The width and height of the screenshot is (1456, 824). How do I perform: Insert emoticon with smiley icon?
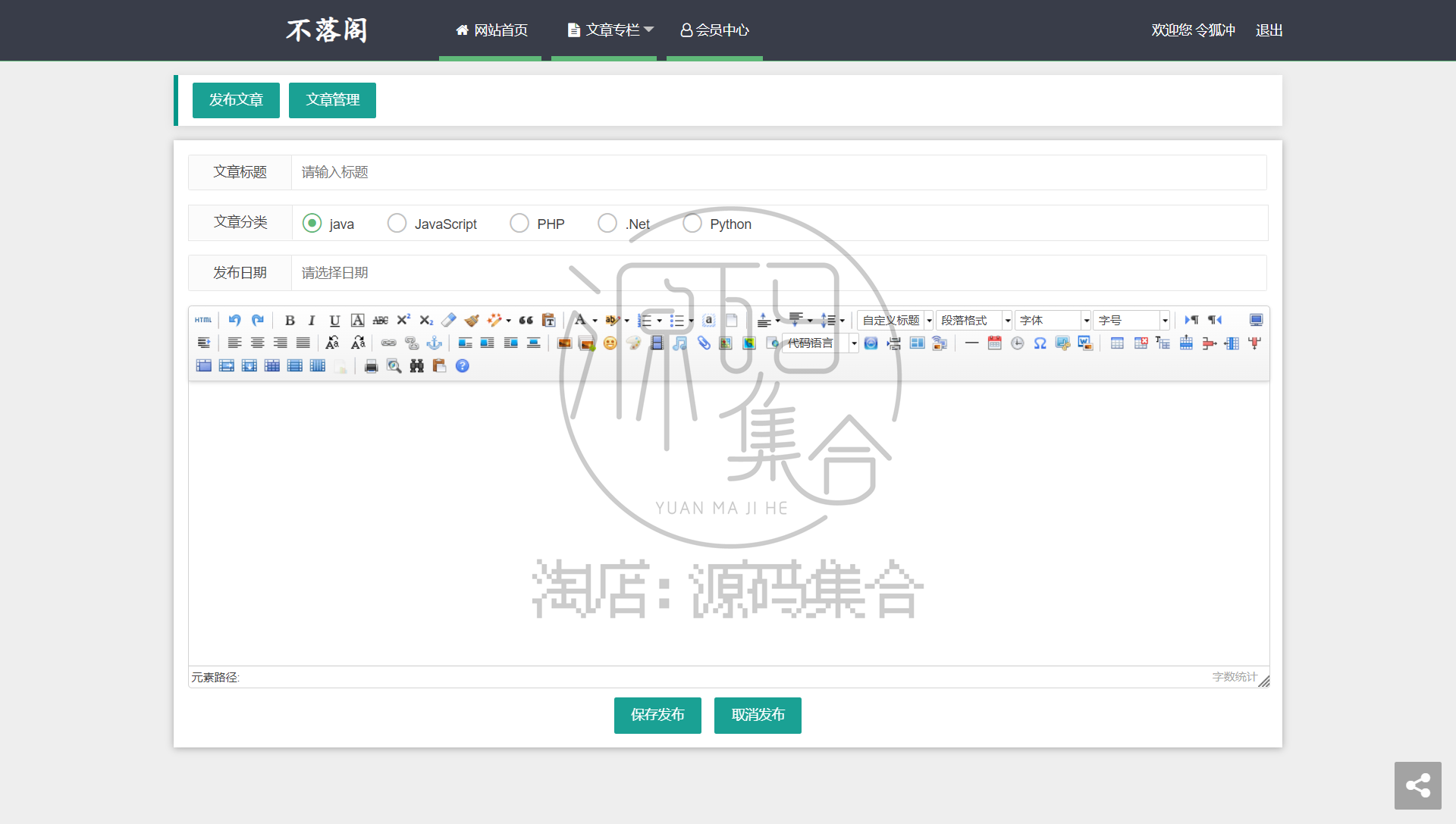(610, 343)
